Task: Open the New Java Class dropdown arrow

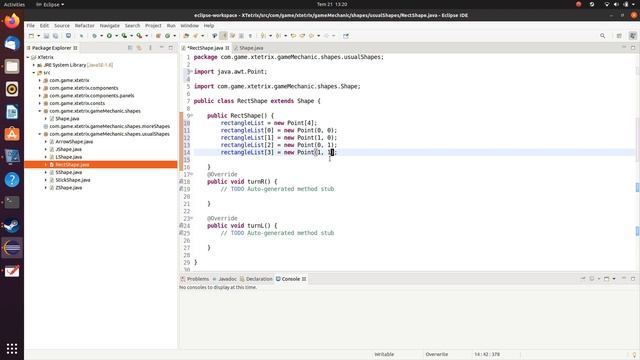Action: [174, 36]
